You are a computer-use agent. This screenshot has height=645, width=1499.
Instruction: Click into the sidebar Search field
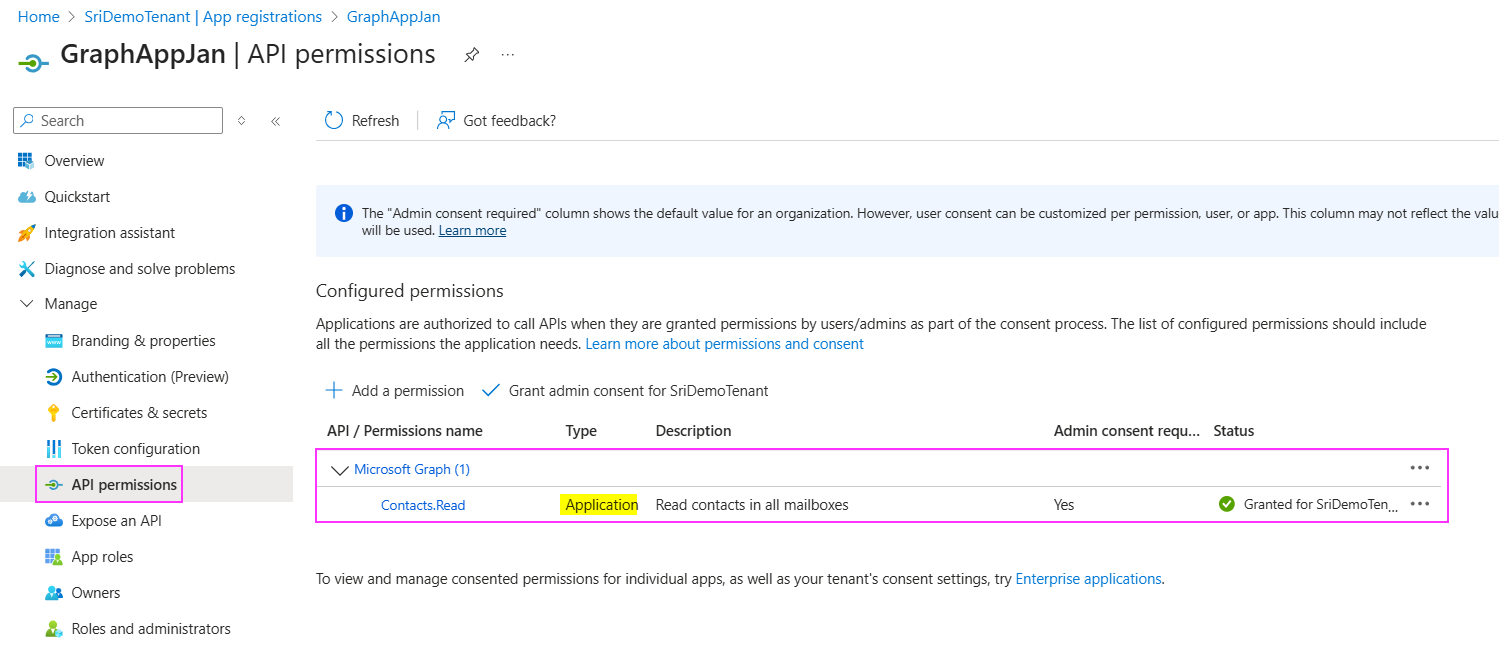point(118,120)
